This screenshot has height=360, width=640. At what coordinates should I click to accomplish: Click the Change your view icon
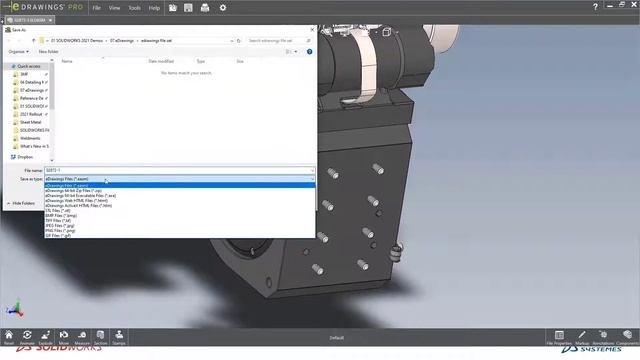coord(288,52)
